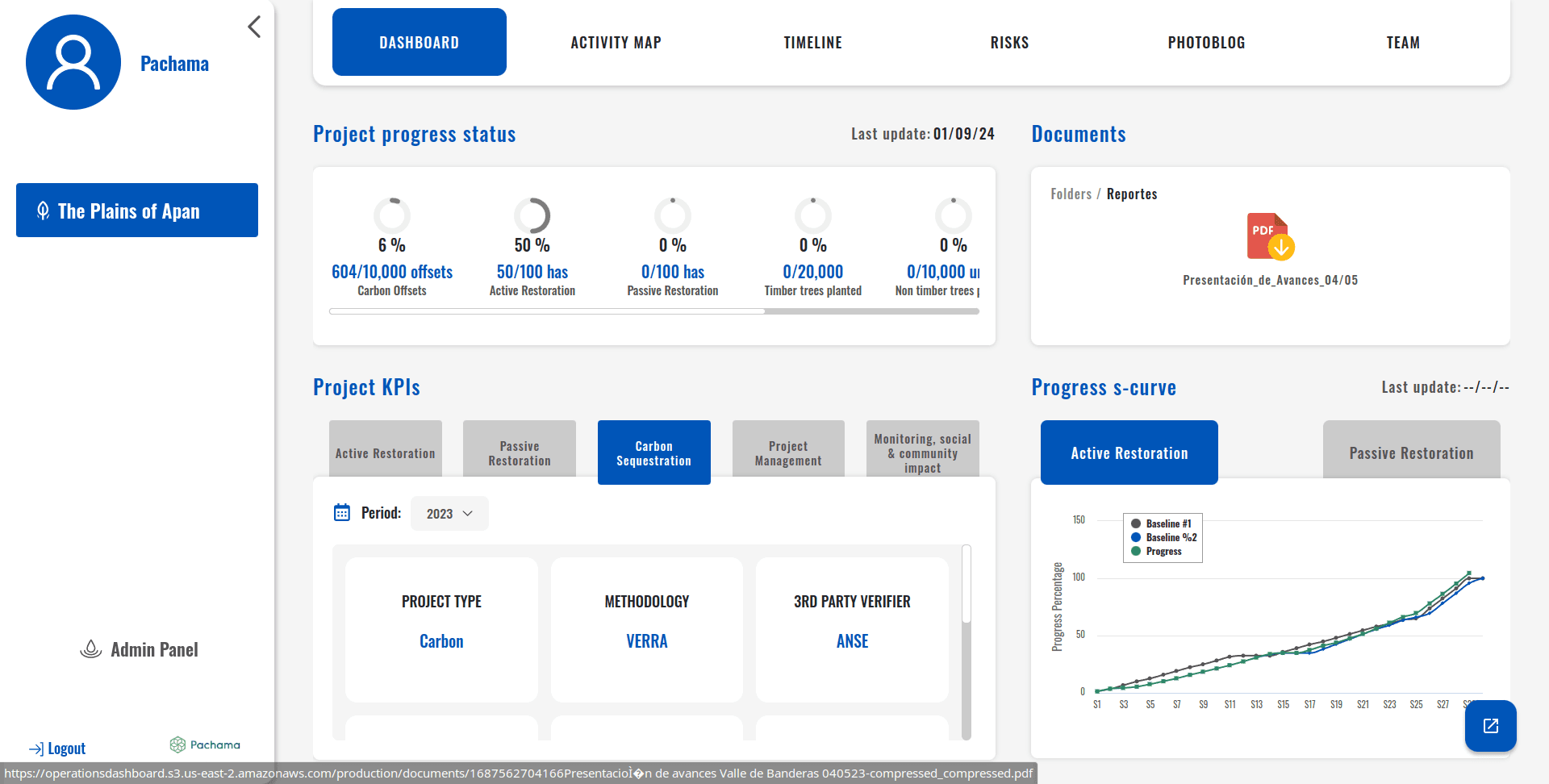Click the Pachama logo in sidebar footer
Image resolution: width=1549 pixels, height=784 pixels.
tap(205, 744)
